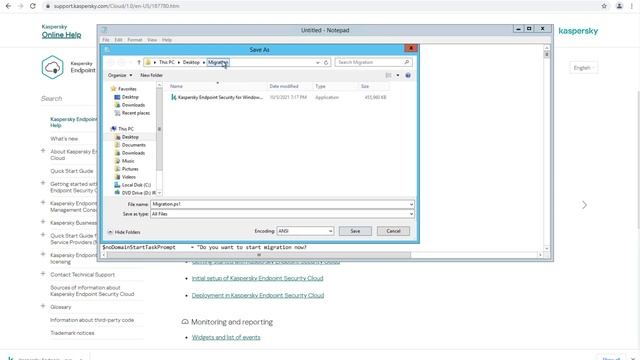Screen dimensions: 640x360
Task: Click the navigation pane scrollbar in Save As
Action: (159, 129)
